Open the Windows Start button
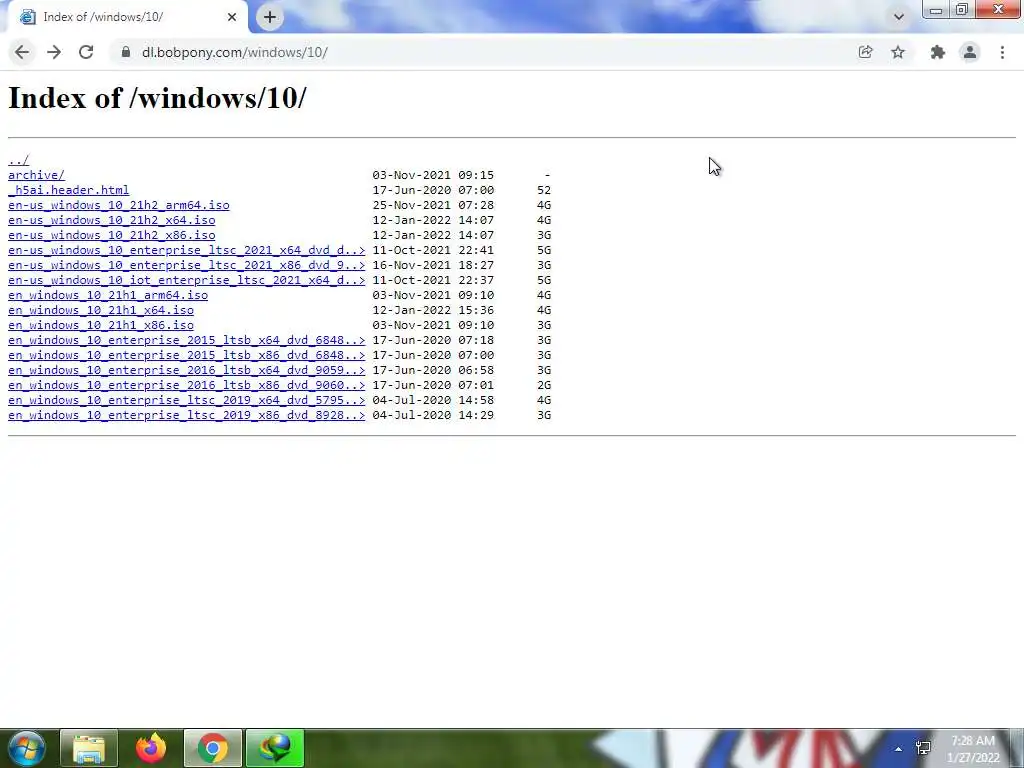The height and width of the screenshot is (768, 1024). coord(27,748)
